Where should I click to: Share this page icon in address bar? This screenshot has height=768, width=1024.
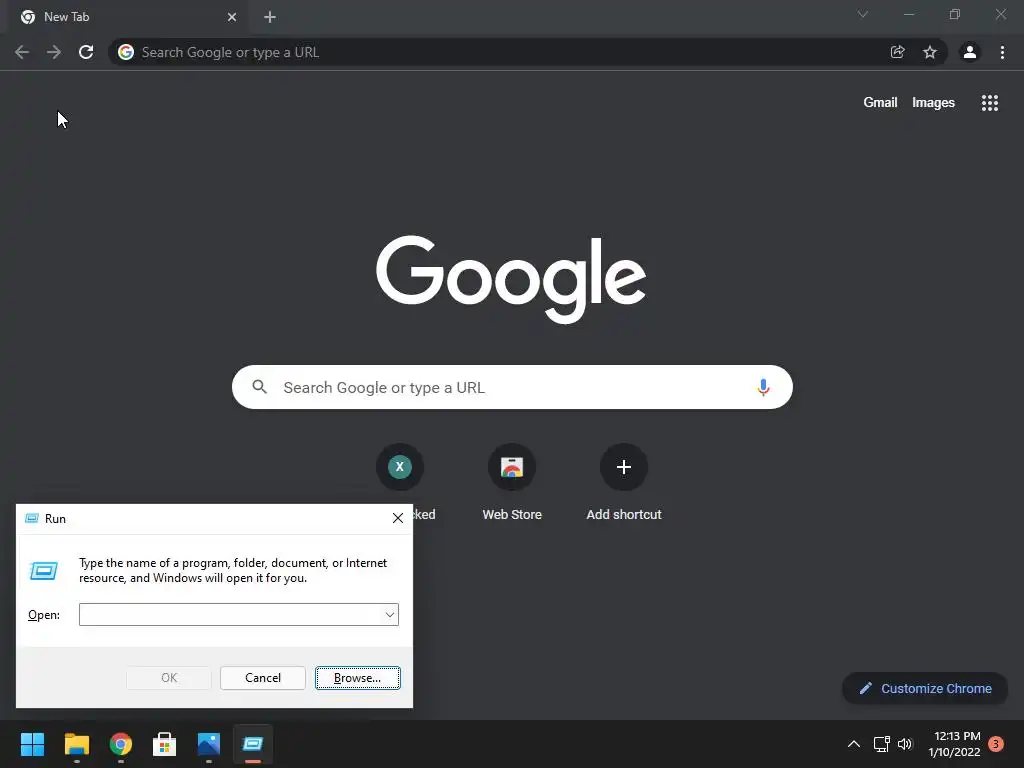897,52
